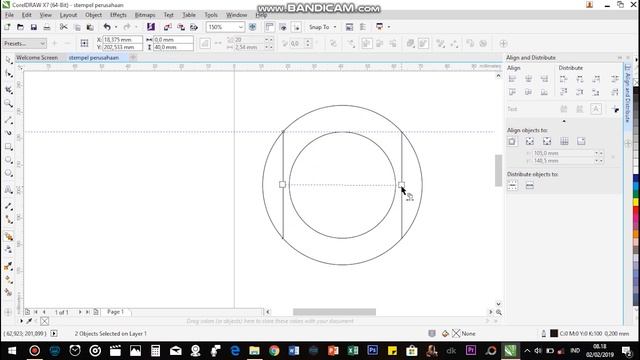Click the Align top icon
This screenshot has height=360, width=640.
coord(512,92)
